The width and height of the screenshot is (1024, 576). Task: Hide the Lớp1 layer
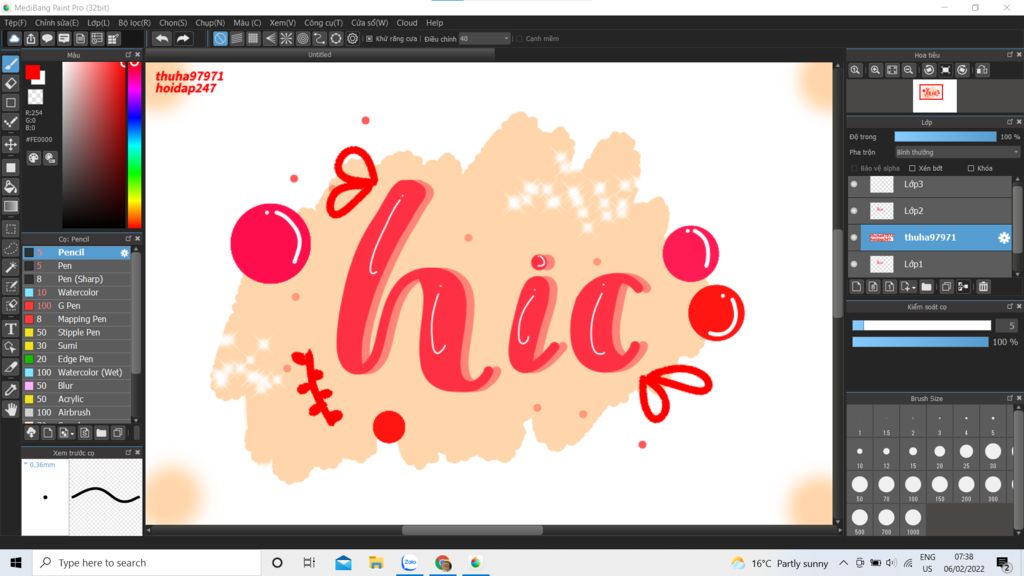[x=854, y=264]
